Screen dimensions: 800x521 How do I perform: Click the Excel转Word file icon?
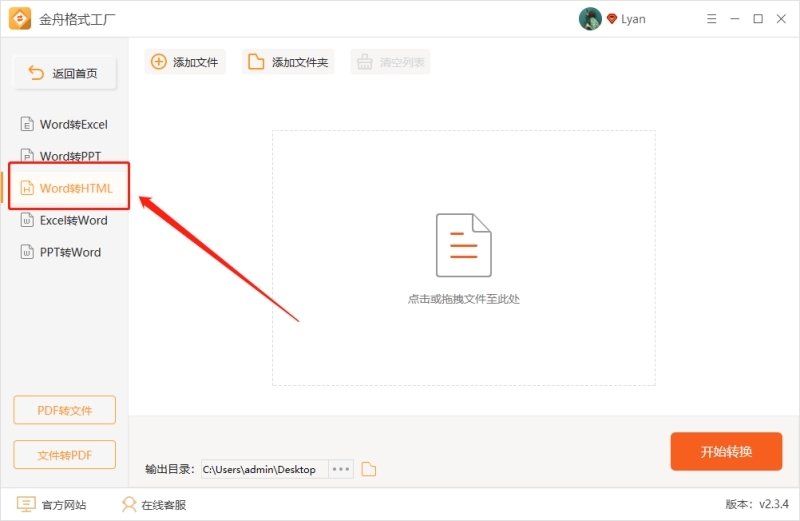[x=27, y=220]
